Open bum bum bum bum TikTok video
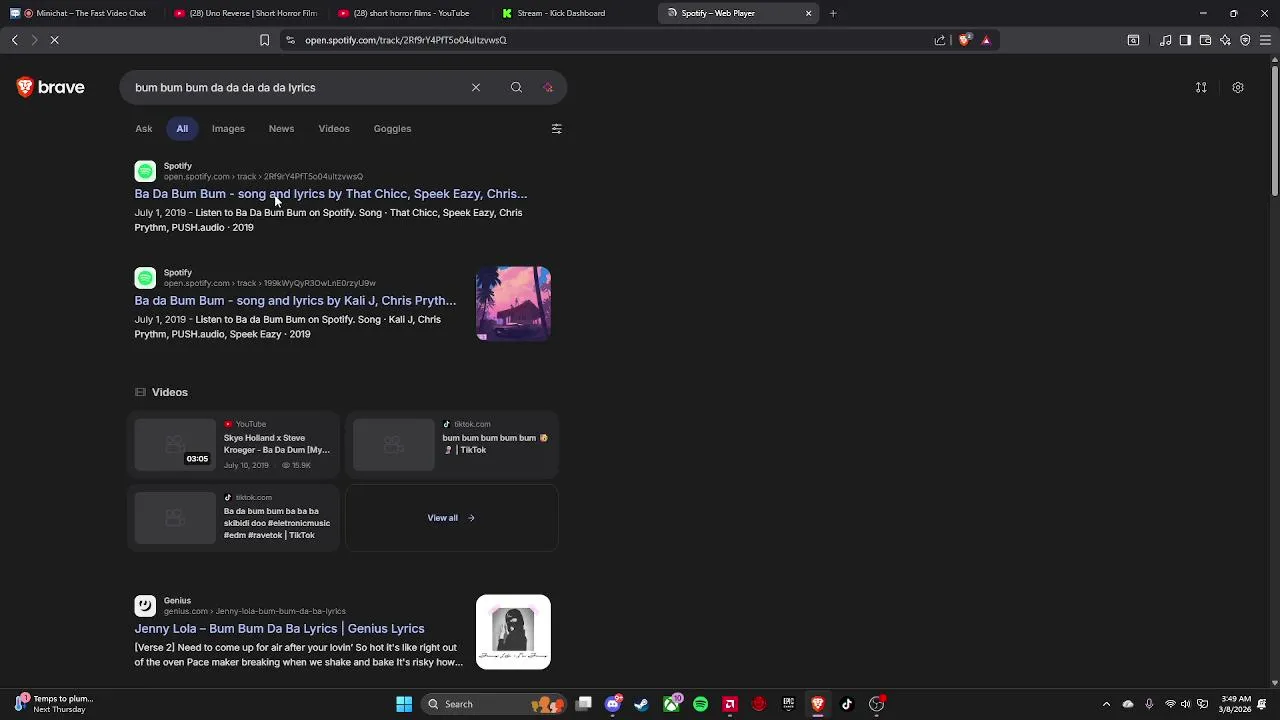 451,445
